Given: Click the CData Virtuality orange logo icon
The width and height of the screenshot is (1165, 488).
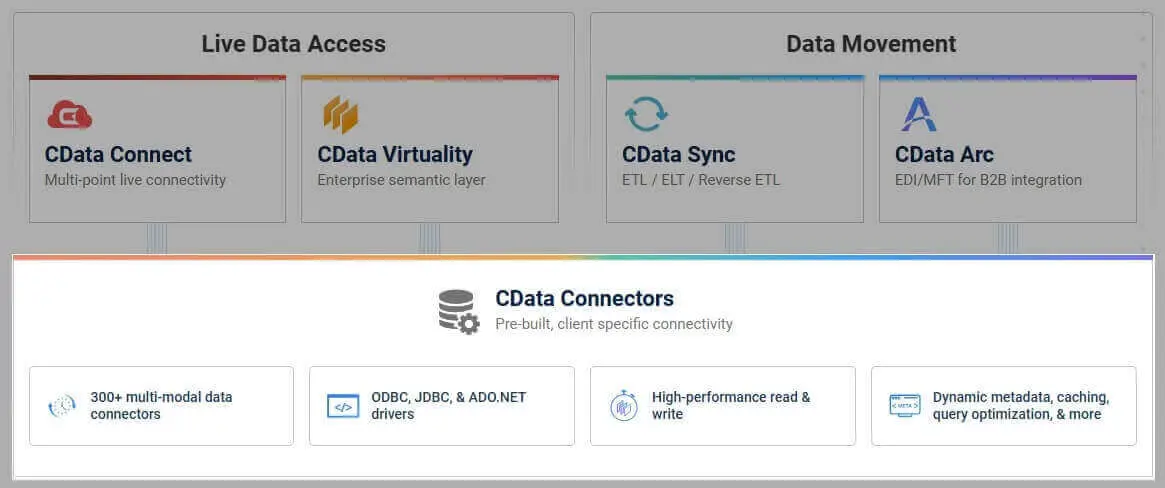Looking at the screenshot, I should point(340,115).
